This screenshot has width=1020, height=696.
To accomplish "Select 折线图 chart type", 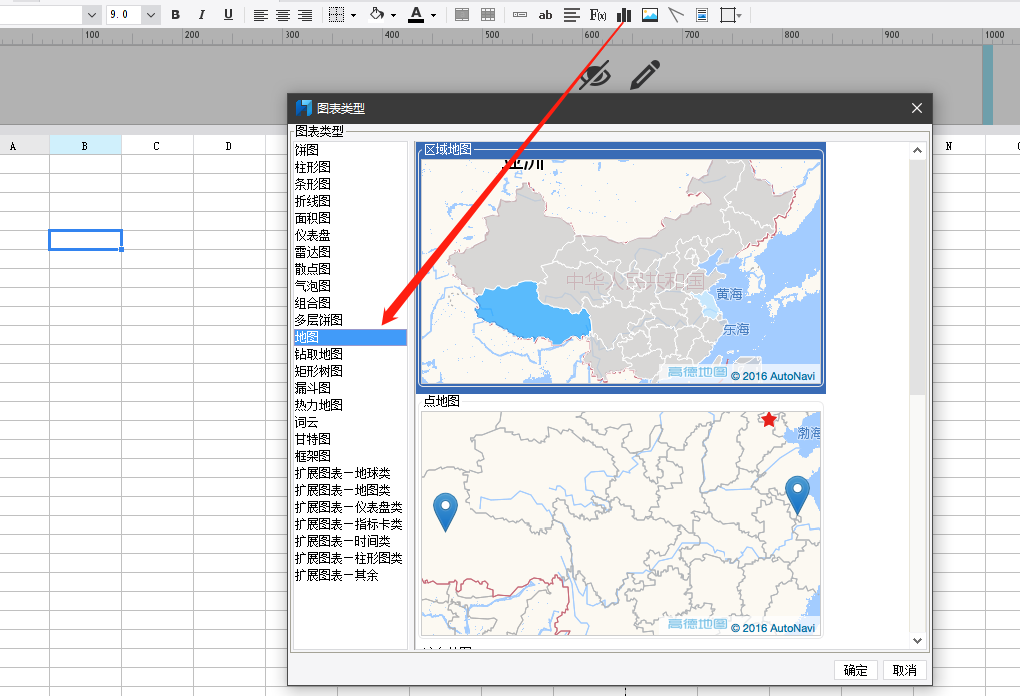I will [350, 201].
